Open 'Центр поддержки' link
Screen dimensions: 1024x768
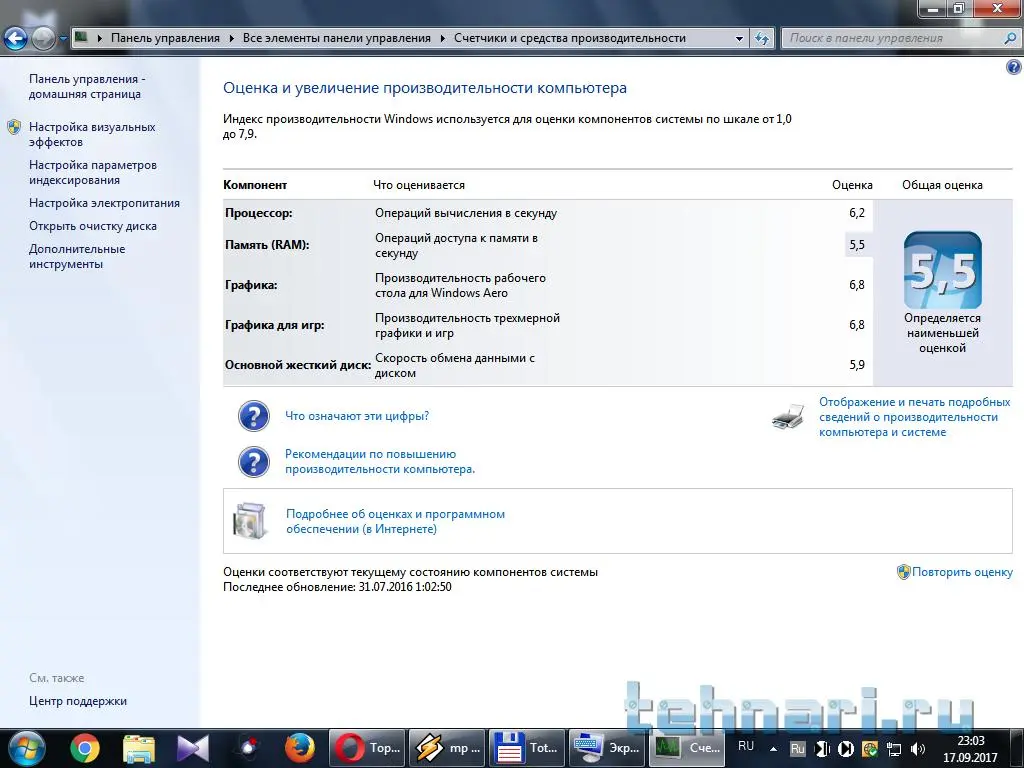[78, 701]
